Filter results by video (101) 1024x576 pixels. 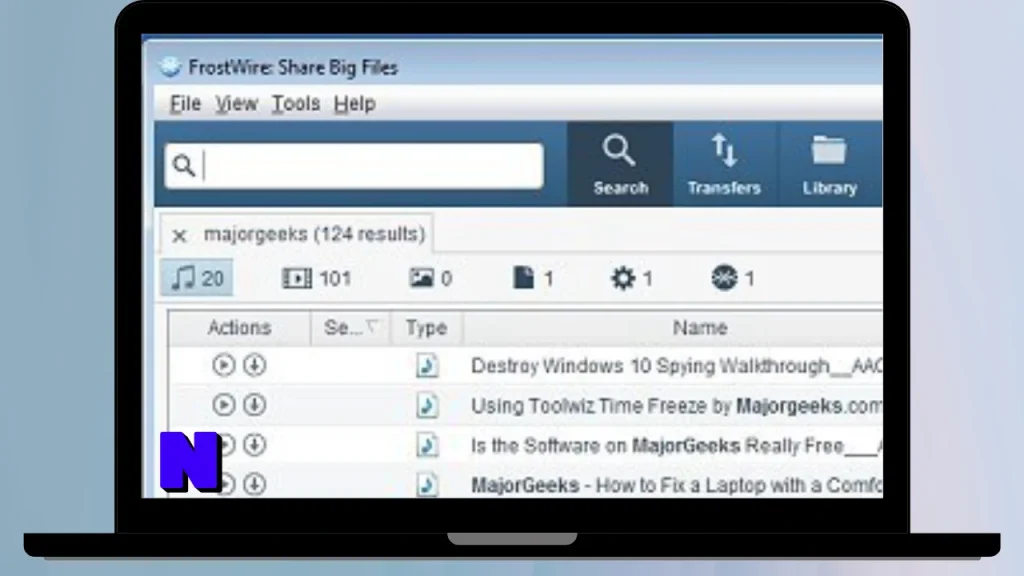pos(317,278)
